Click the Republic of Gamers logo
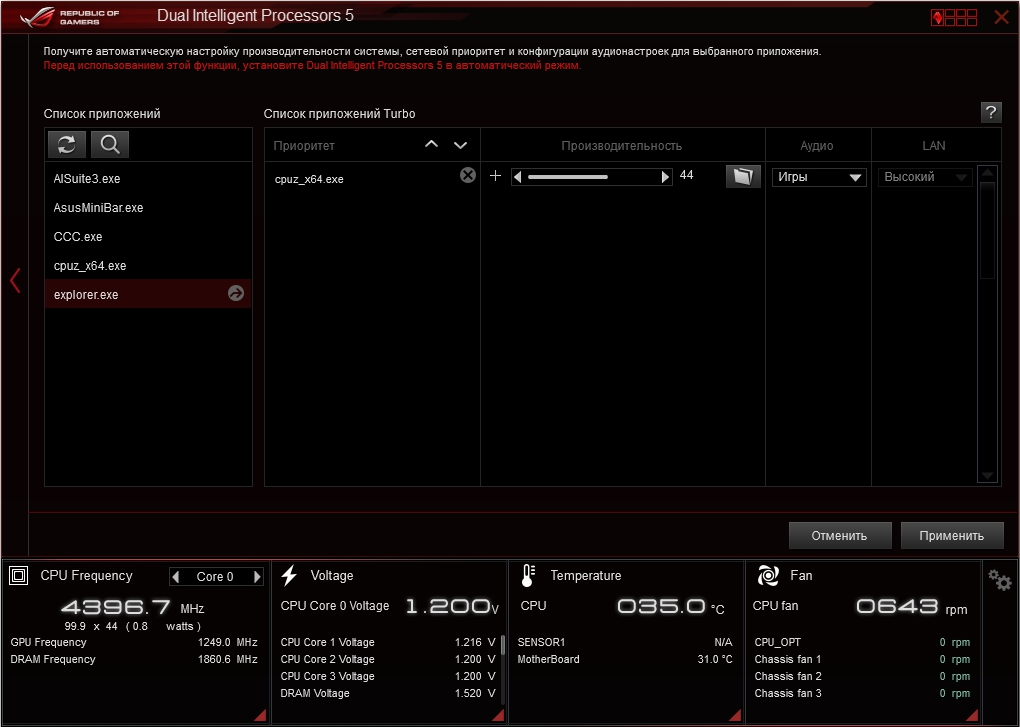Viewport: 1020px width, 727px height. pyautogui.click(x=70, y=17)
